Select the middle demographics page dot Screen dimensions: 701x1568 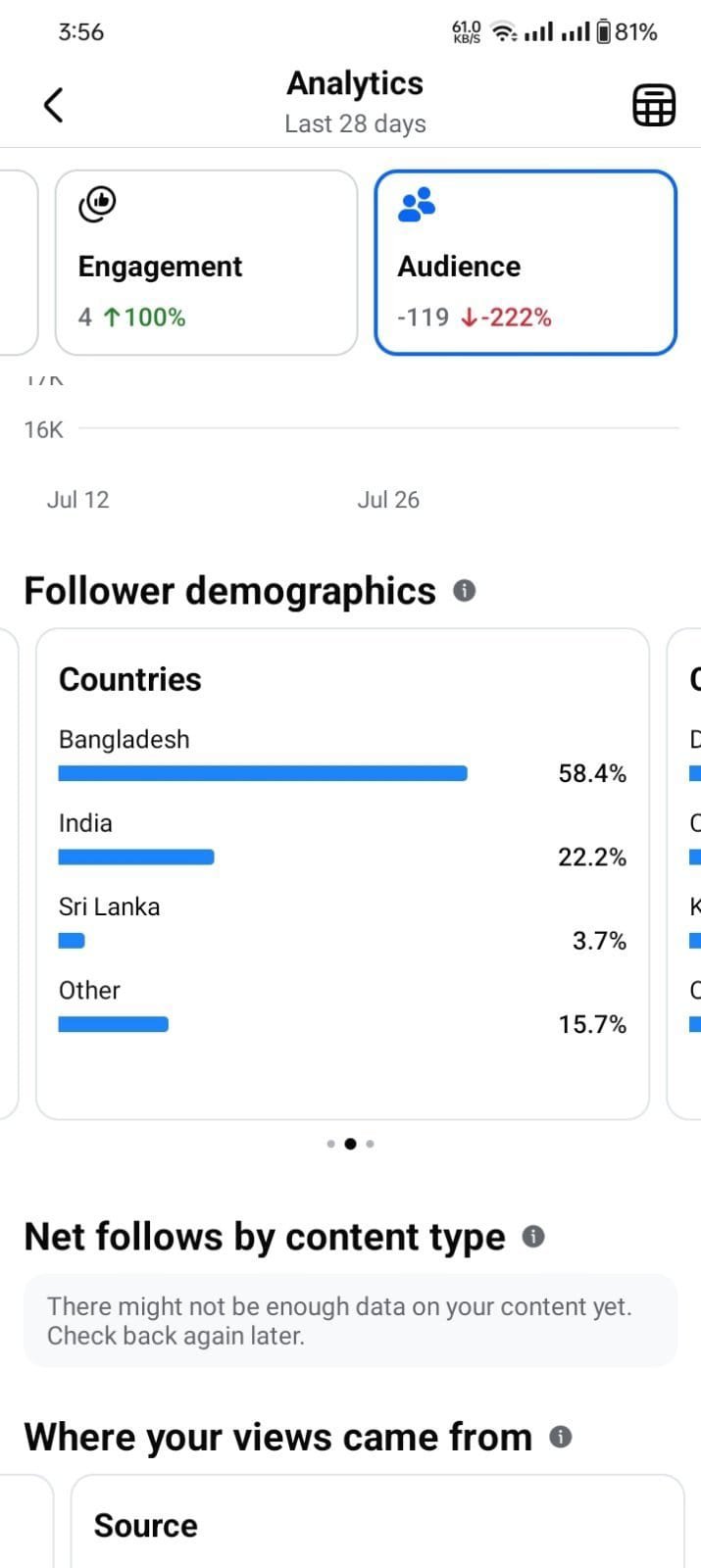click(350, 1144)
